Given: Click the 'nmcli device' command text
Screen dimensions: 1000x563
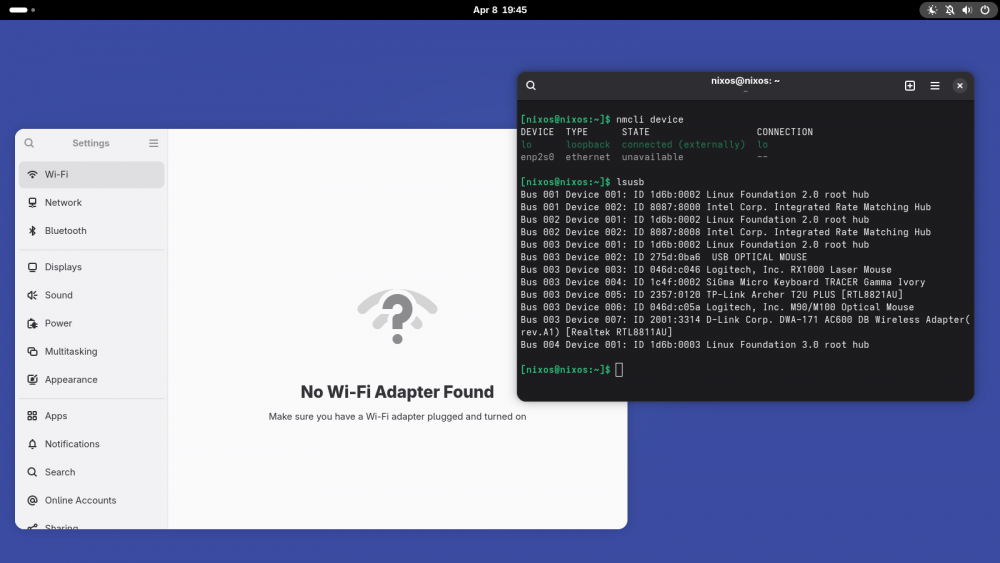Looking at the screenshot, I should [x=649, y=119].
